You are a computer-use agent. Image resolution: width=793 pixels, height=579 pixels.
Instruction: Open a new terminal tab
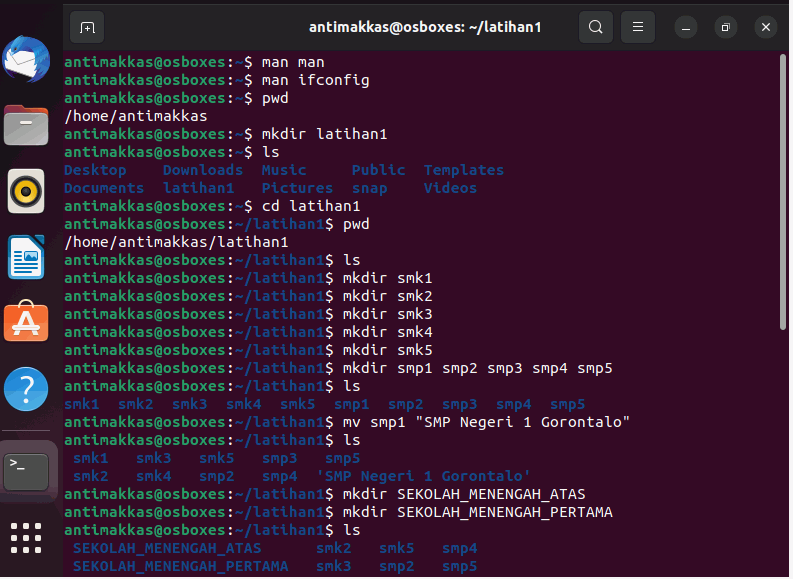[x=87, y=27]
